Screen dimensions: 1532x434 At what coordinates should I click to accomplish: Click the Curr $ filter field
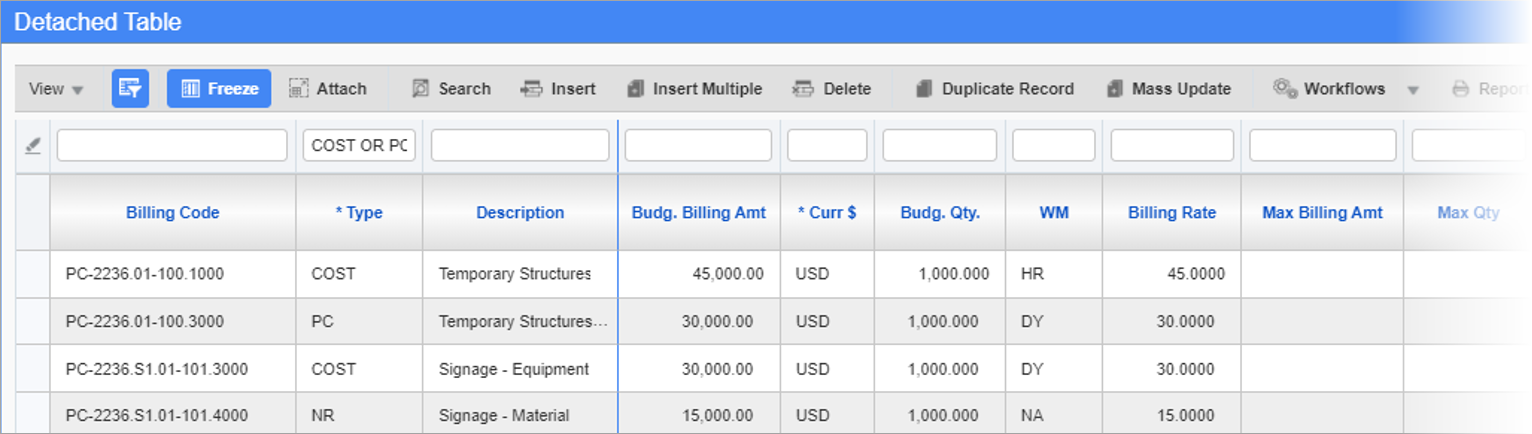[x=827, y=146]
